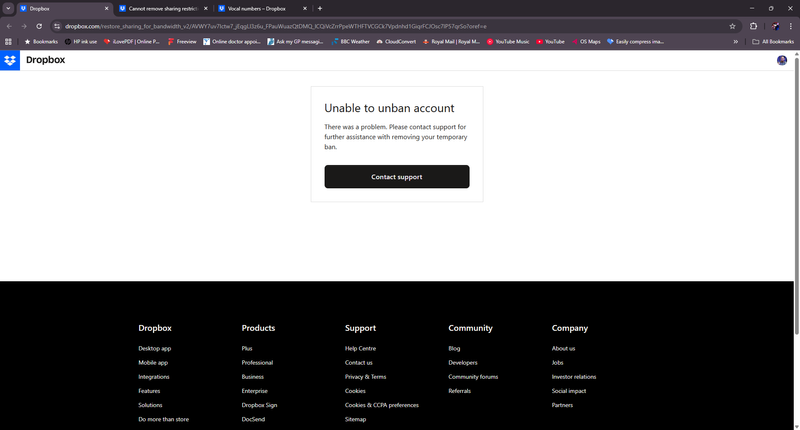Screen dimensions: 800x430
Task: Open Chrome's three-dot menu
Action: [791, 25]
